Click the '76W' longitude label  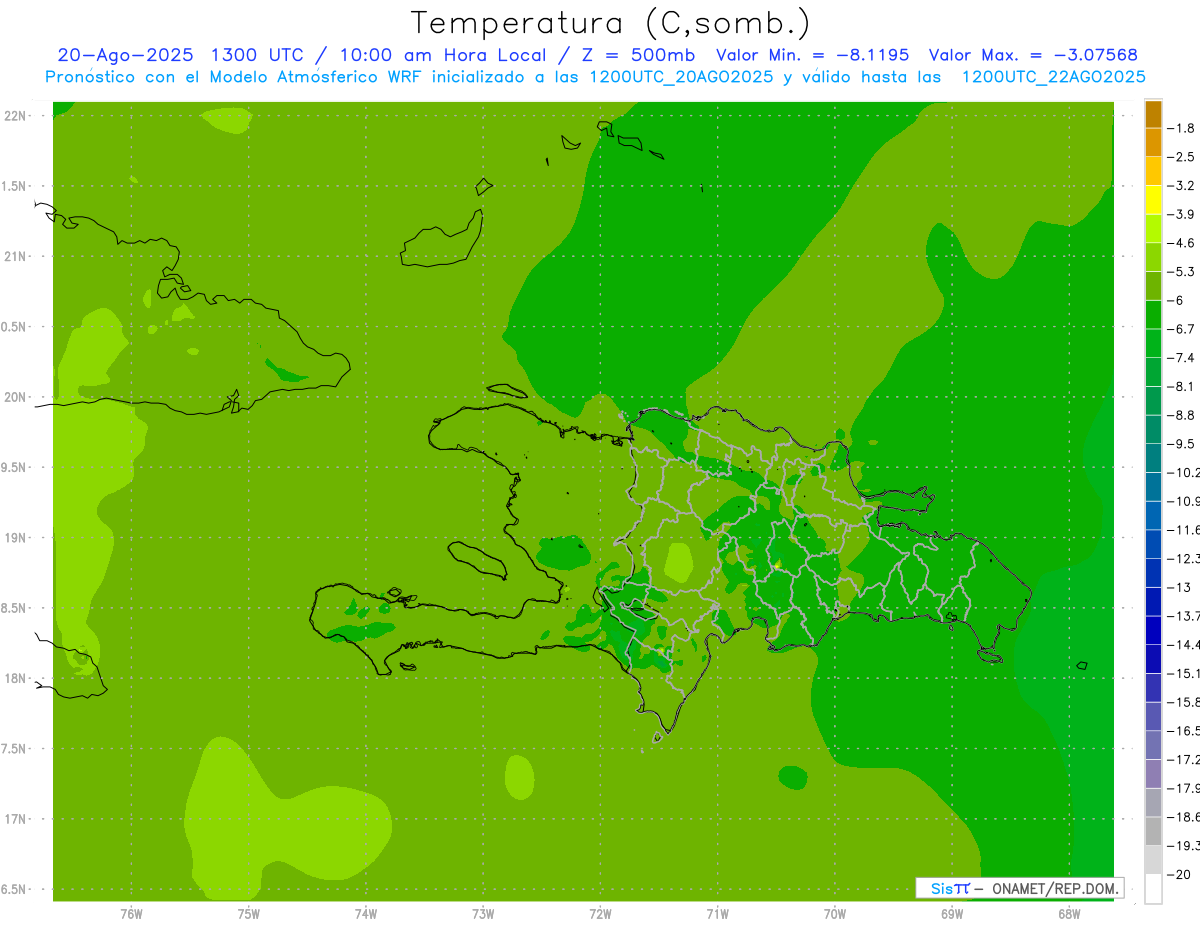coord(131,914)
